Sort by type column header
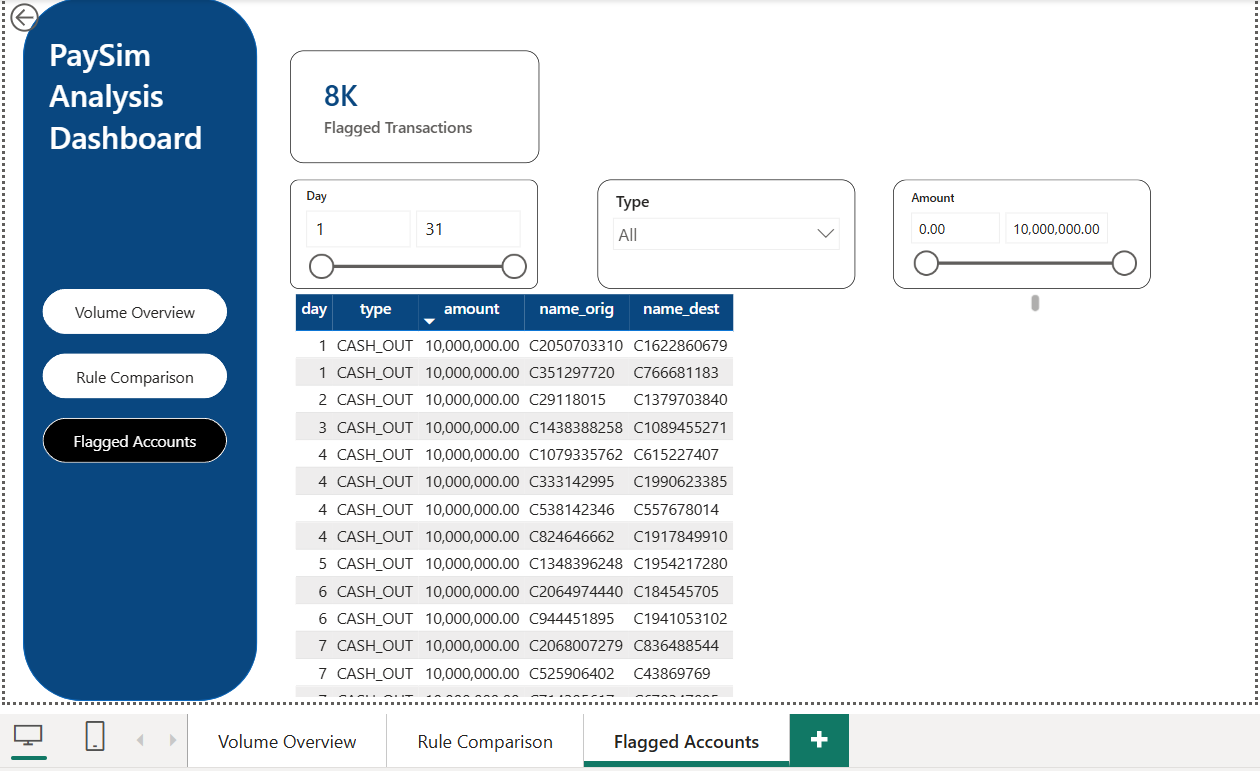The height and width of the screenshot is (771, 1260). click(375, 310)
